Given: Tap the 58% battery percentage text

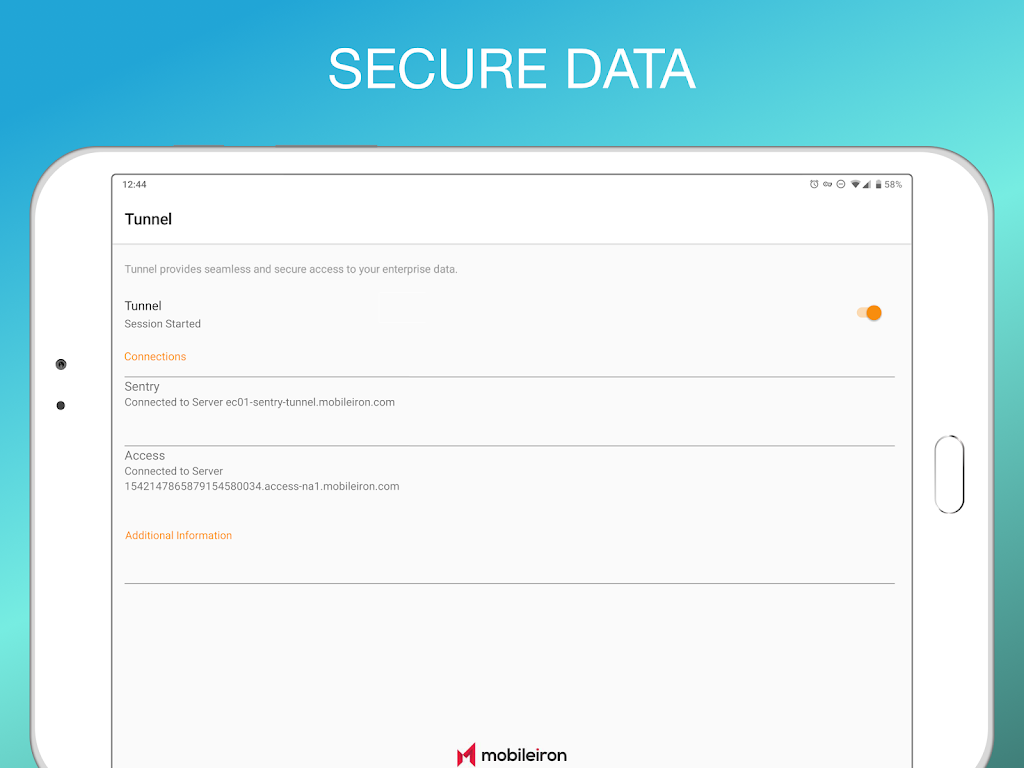Looking at the screenshot, I should [893, 184].
